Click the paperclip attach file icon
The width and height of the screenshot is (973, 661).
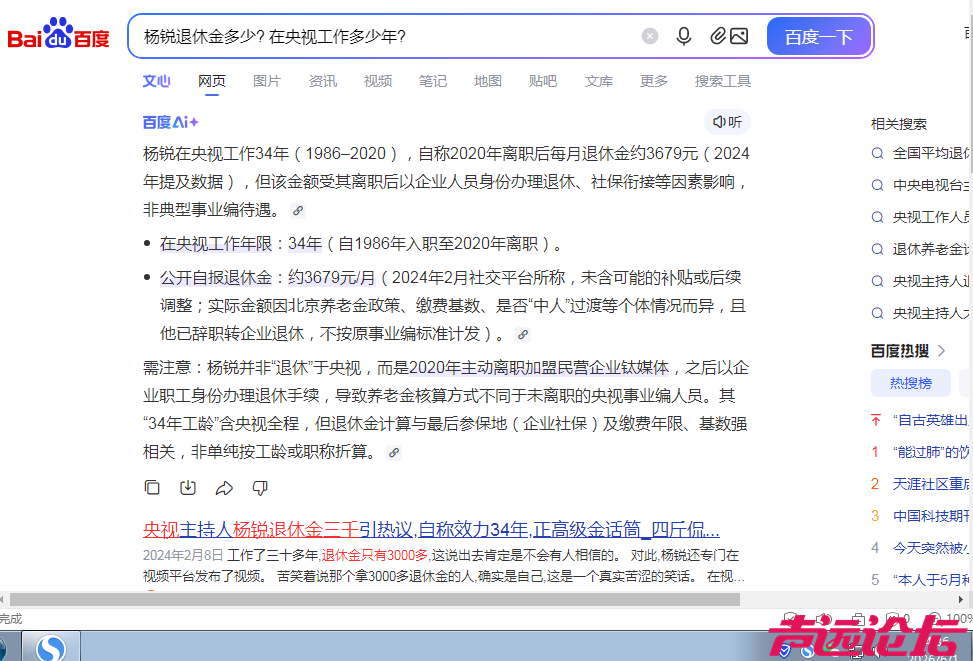click(717, 36)
